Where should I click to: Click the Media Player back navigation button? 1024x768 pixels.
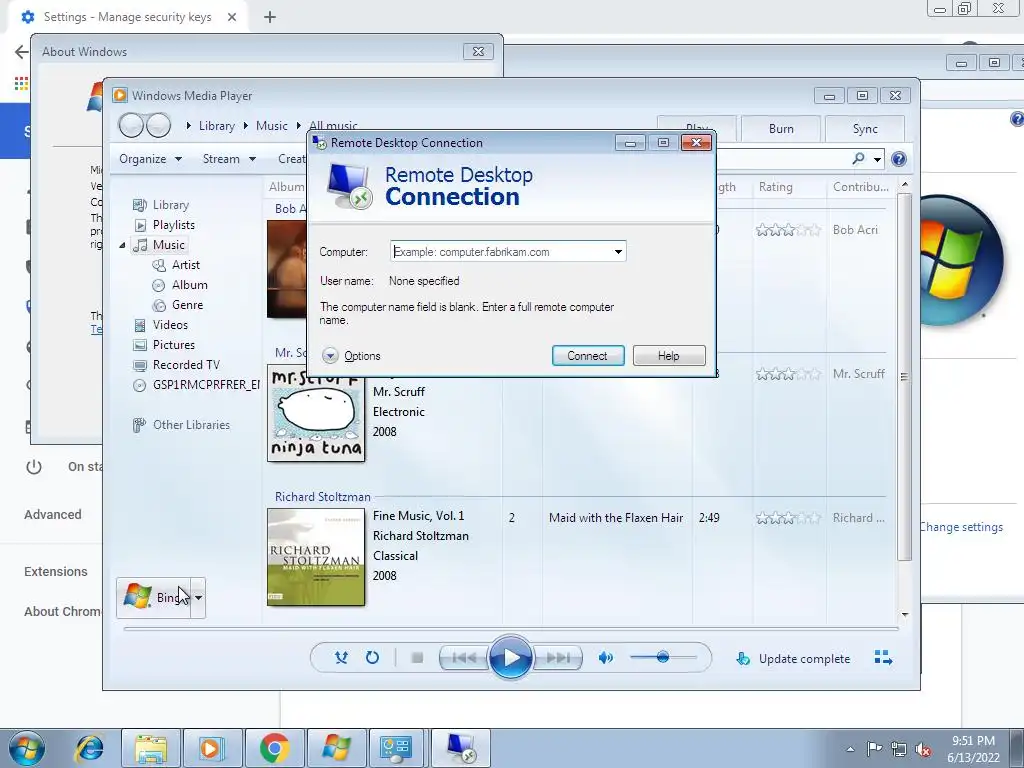(x=131, y=125)
